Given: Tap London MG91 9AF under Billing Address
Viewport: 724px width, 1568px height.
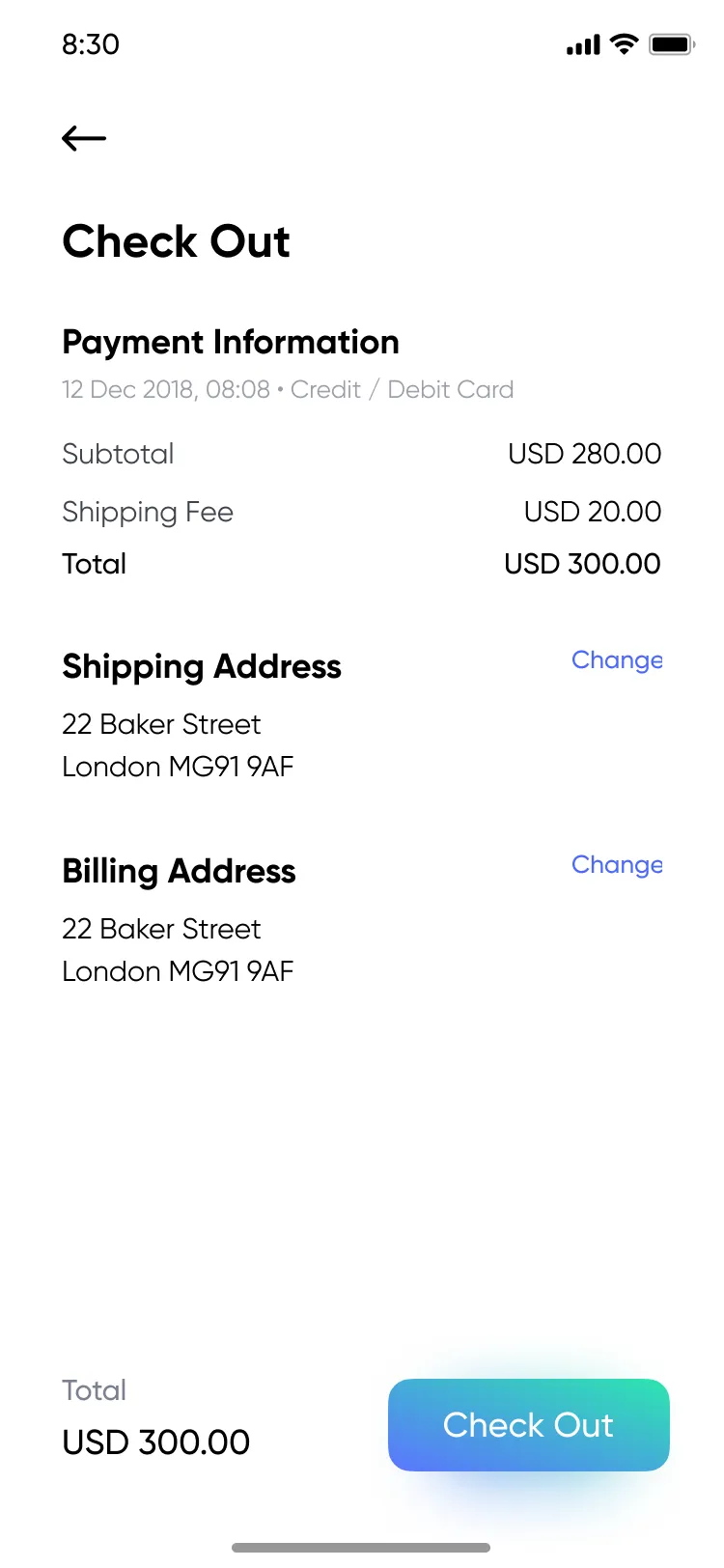Looking at the screenshot, I should click(x=178, y=971).
